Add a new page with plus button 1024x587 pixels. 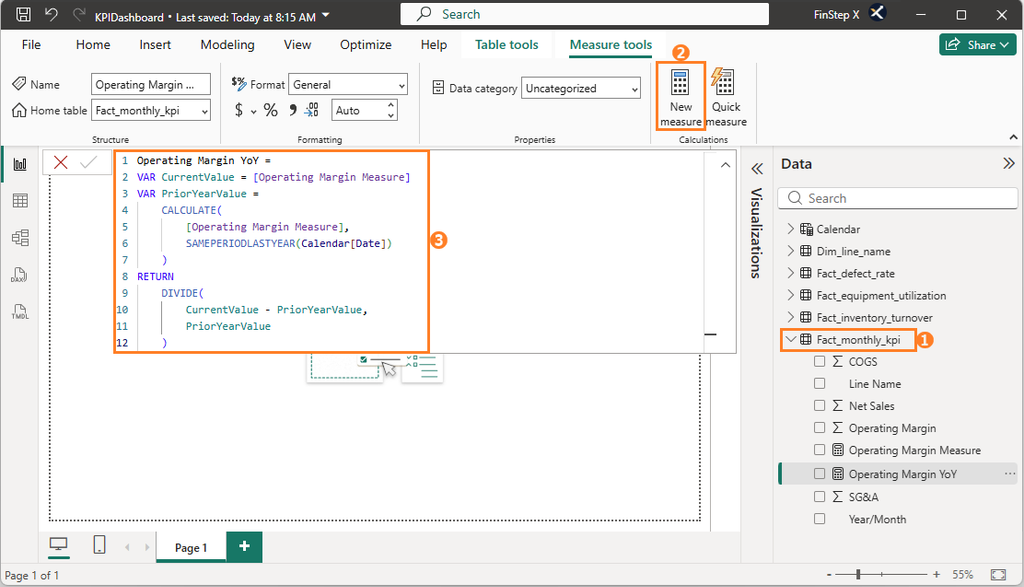coord(244,547)
